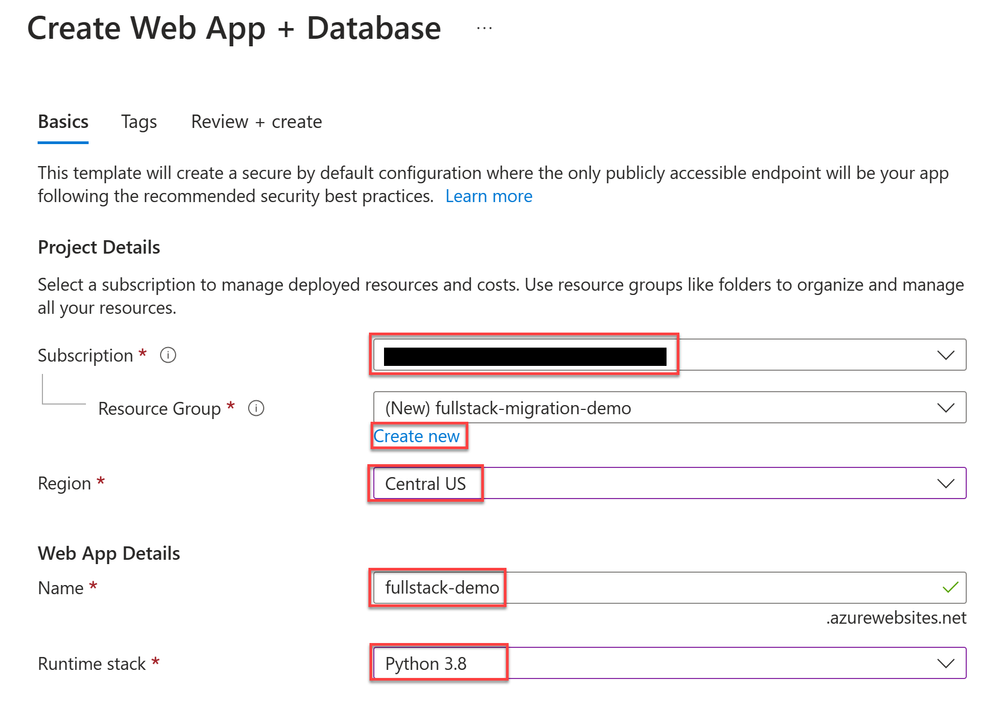Click the Subscription field label
The width and height of the screenshot is (999, 706).
click(x=85, y=356)
